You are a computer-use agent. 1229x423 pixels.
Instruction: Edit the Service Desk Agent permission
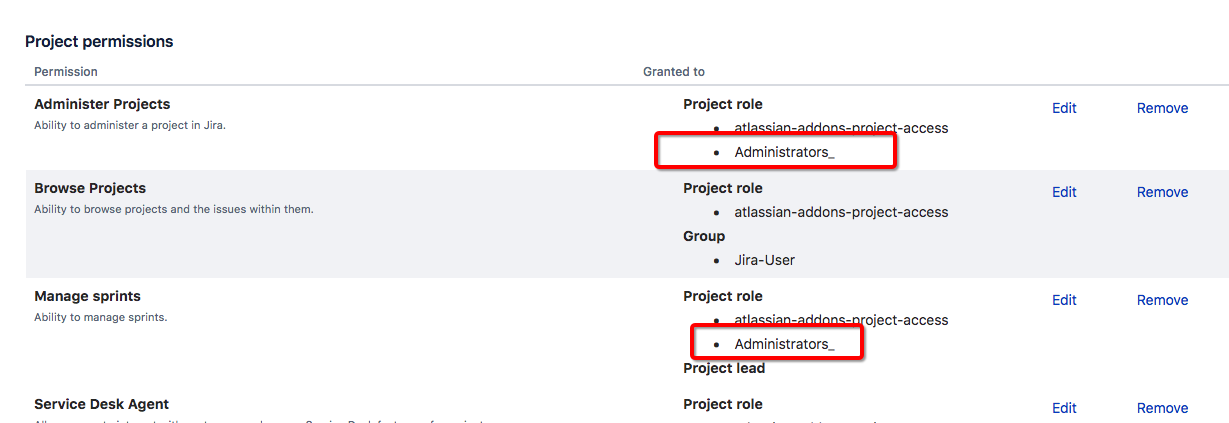pyautogui.click(x=1064, y=408)
